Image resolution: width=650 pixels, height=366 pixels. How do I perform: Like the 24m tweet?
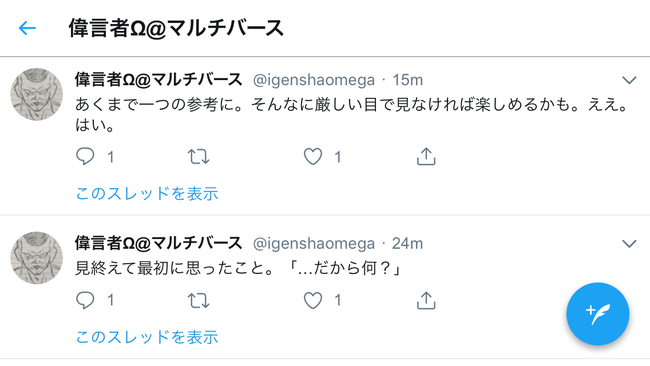[313, 300]
